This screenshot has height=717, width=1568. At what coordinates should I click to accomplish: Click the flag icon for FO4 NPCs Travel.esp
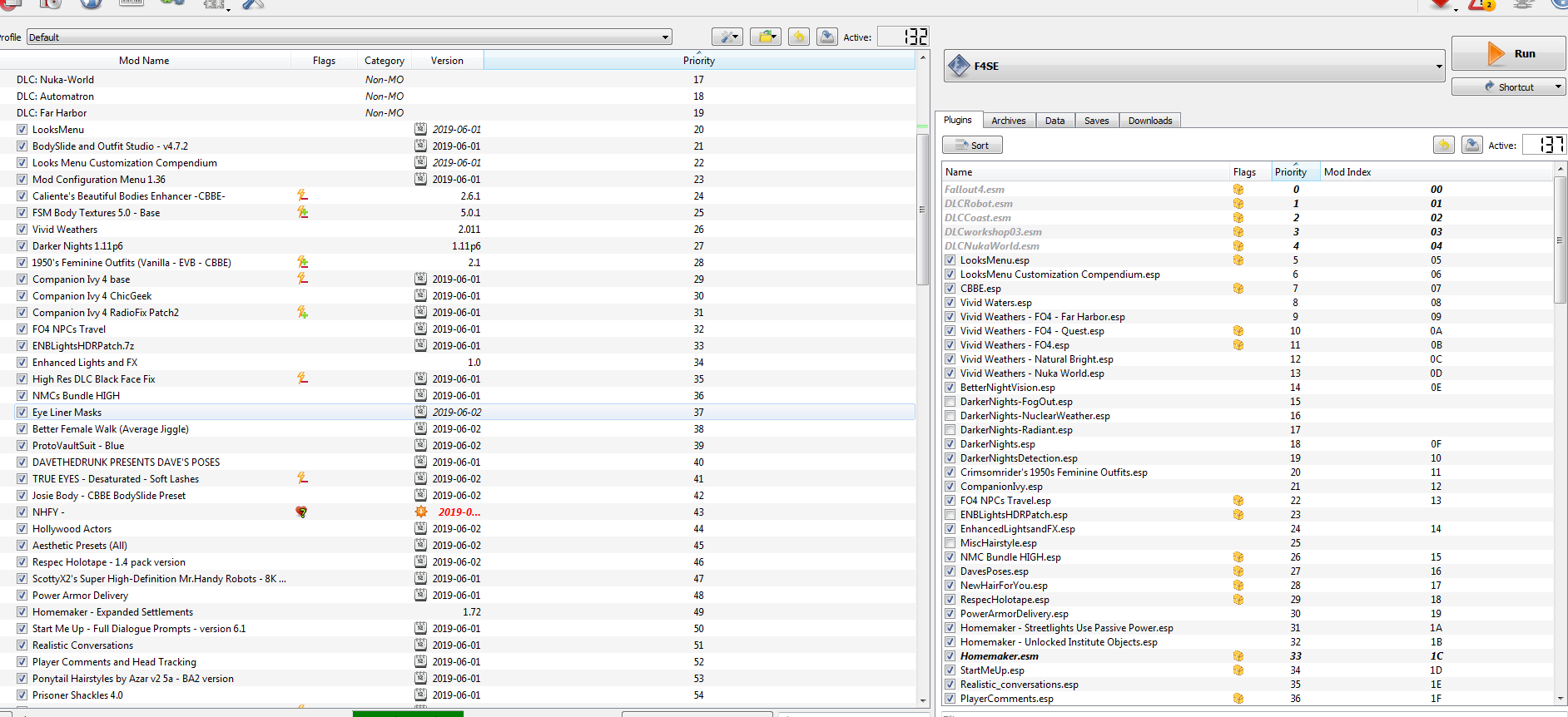[x=1238, y=501]
